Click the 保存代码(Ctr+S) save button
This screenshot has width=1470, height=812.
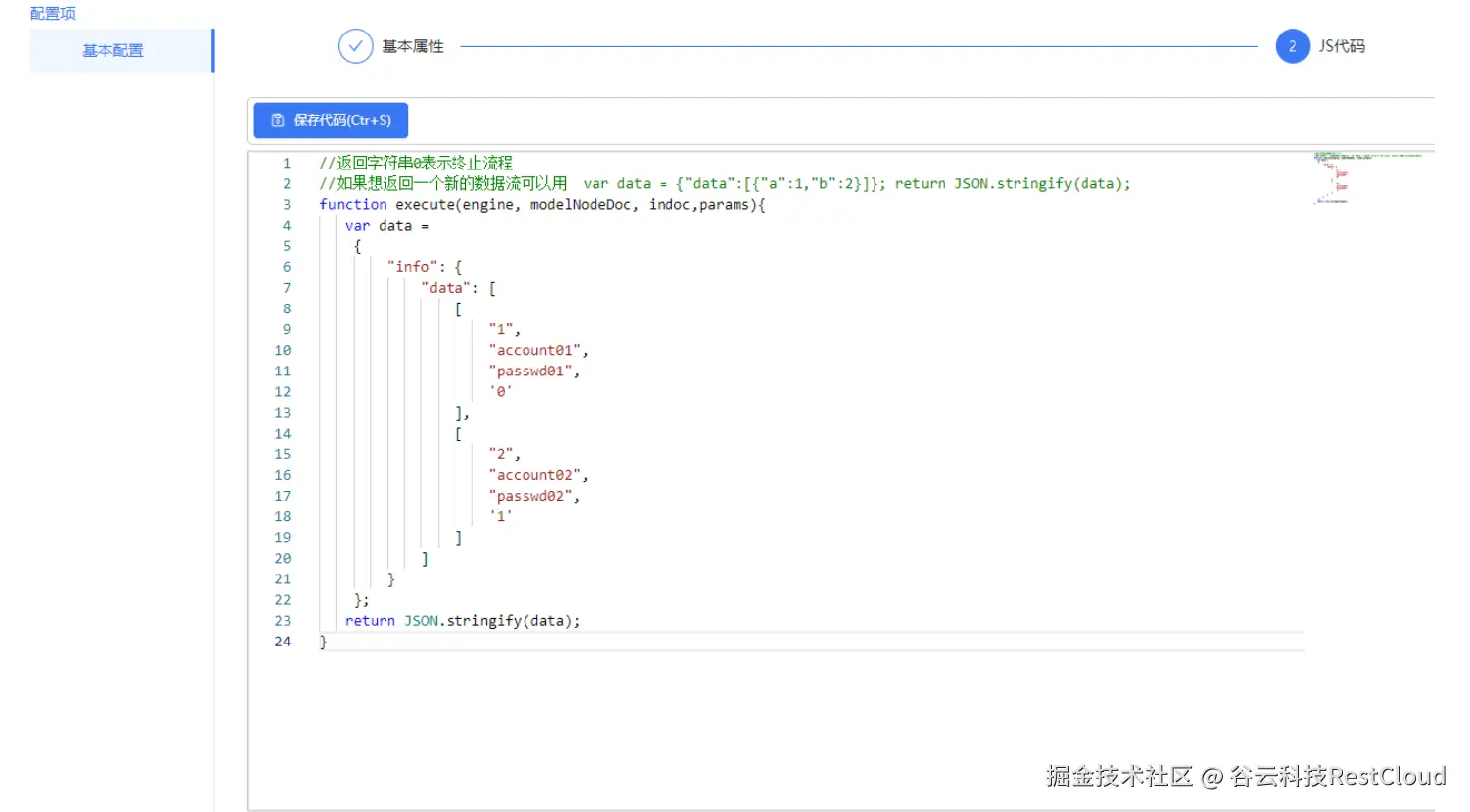(x=330, y=120)
